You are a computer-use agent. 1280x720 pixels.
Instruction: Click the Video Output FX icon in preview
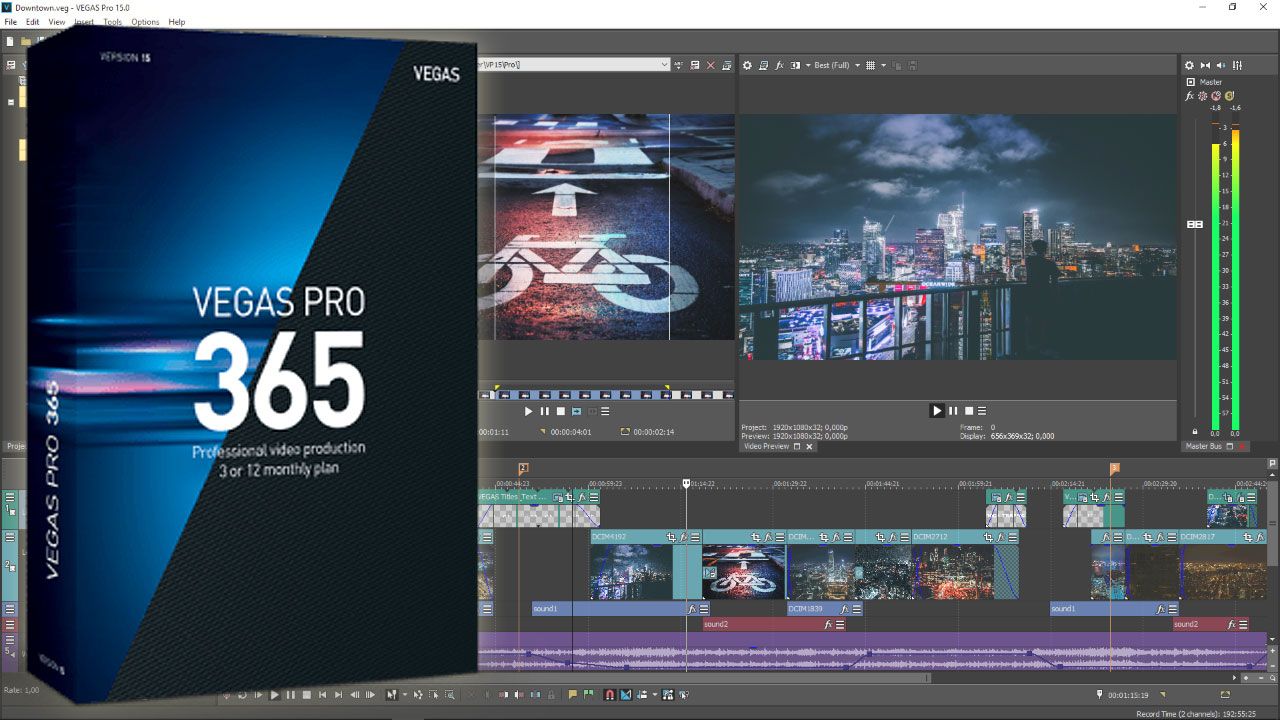(779, 65)
